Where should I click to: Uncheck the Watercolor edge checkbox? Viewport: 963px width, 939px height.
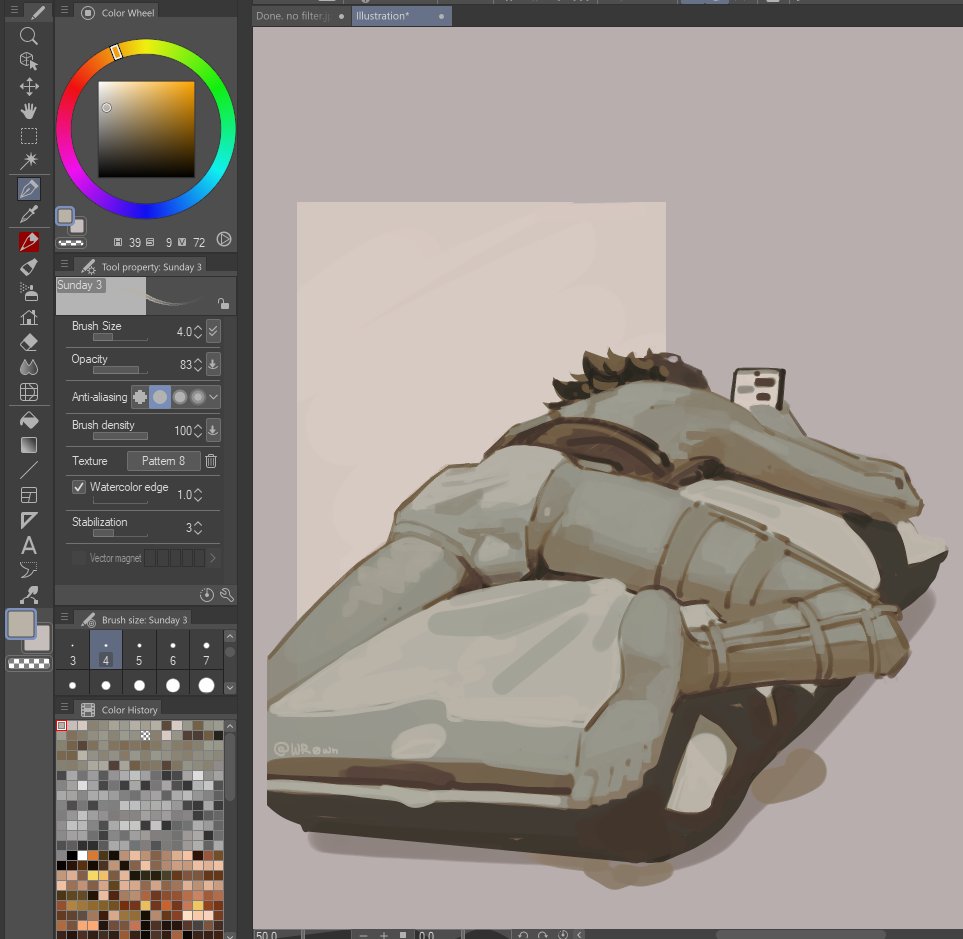tap(79, 487)
